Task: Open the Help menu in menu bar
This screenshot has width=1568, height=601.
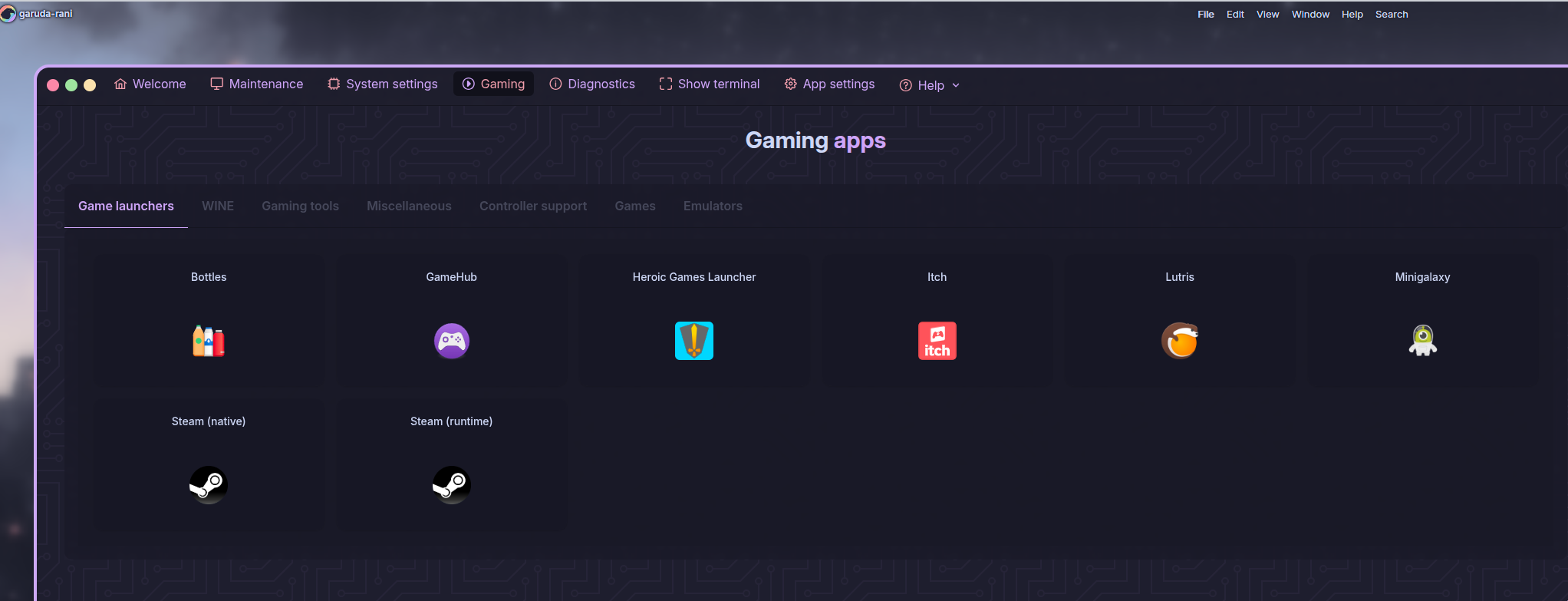Action: (x=1352, y=15)
